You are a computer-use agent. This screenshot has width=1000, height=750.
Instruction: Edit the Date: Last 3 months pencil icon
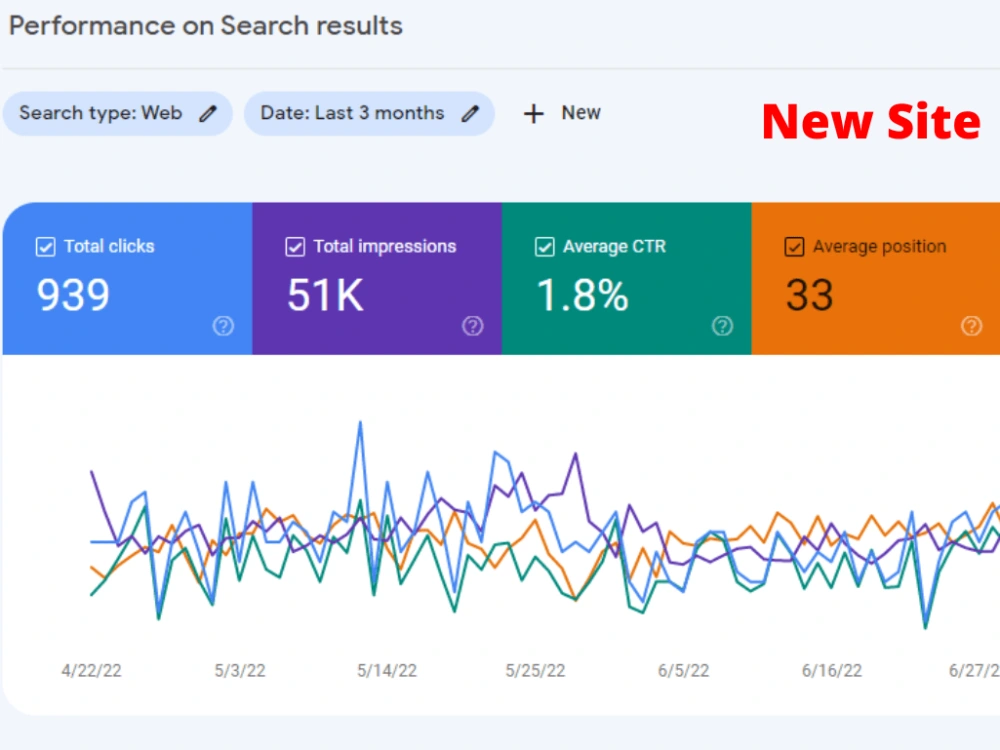(470, 114)
